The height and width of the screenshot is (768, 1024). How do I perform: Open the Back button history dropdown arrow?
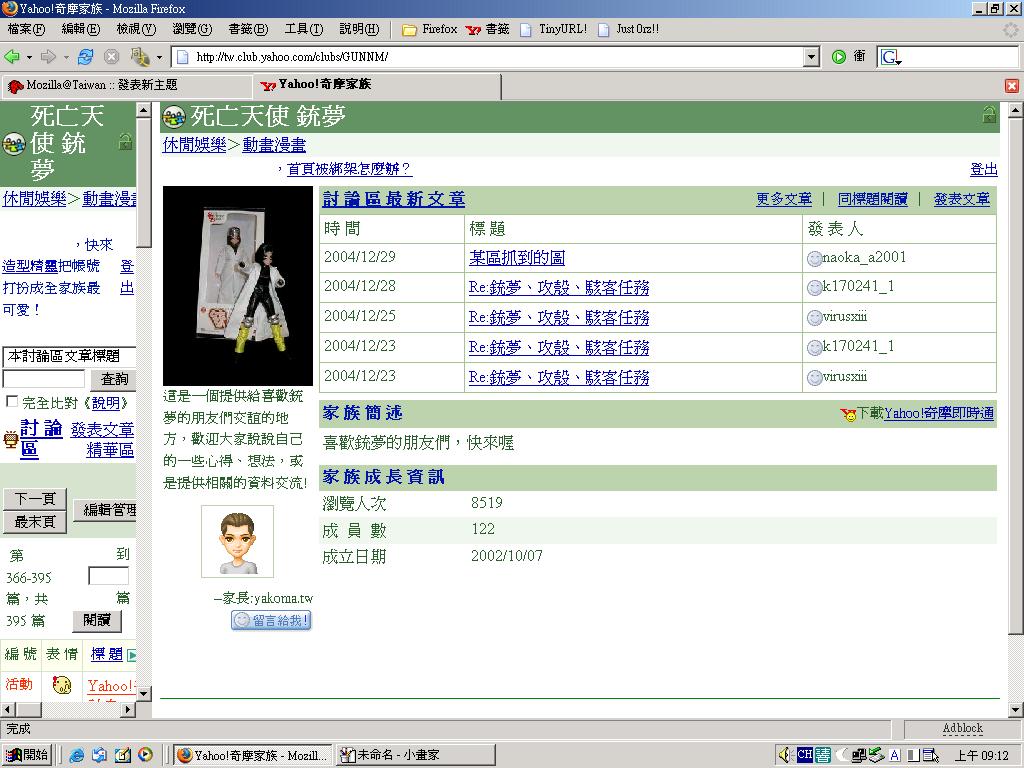click(29, 57)
